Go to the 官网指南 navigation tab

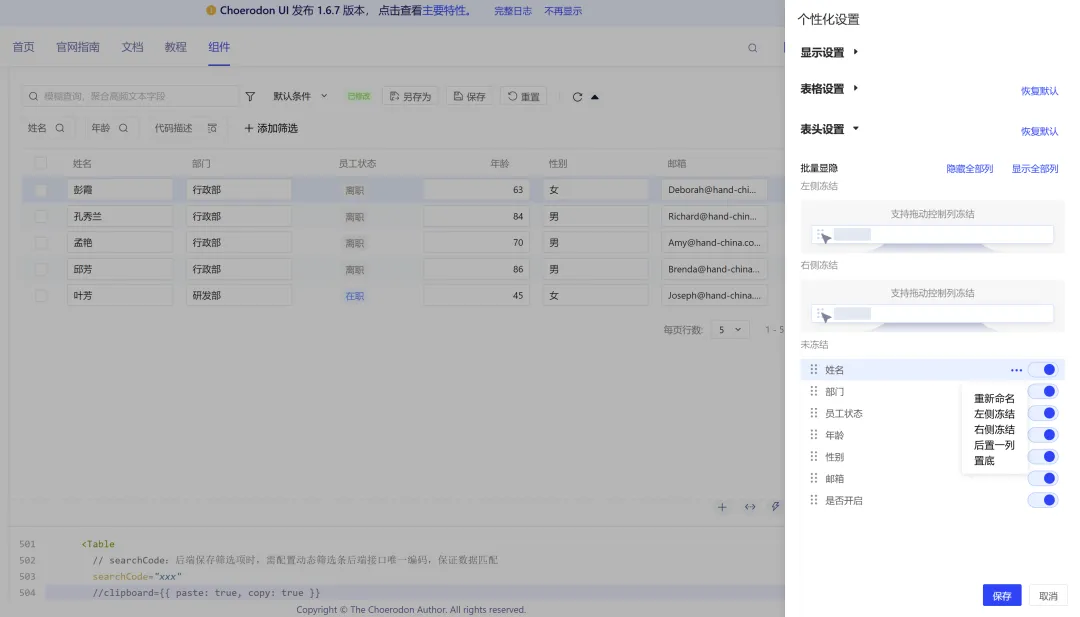[78, 47]
